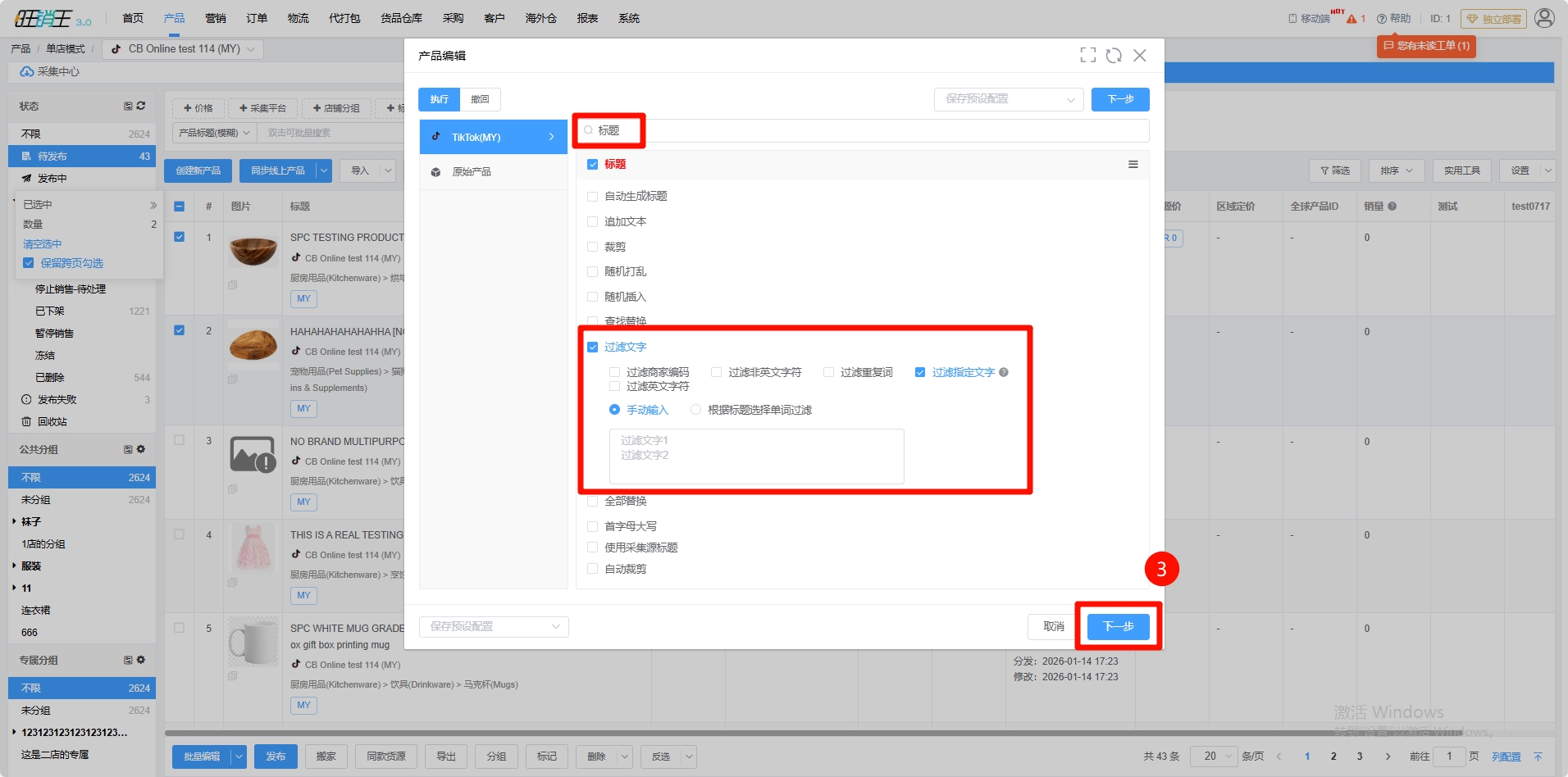The width and height of the screenshot is (1568, 777).
Task: Click the user avatar icon
Action: (x=1544, y=18)
